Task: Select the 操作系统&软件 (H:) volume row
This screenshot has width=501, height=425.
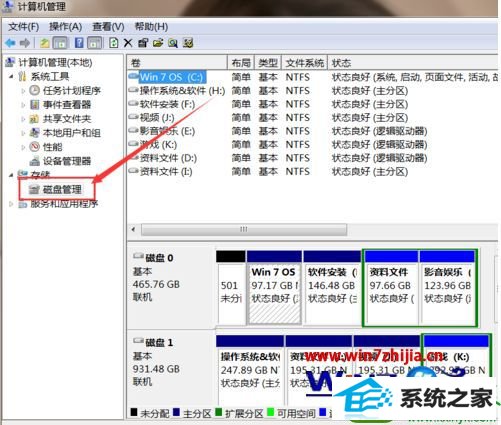Action: (x=313, y=91)
